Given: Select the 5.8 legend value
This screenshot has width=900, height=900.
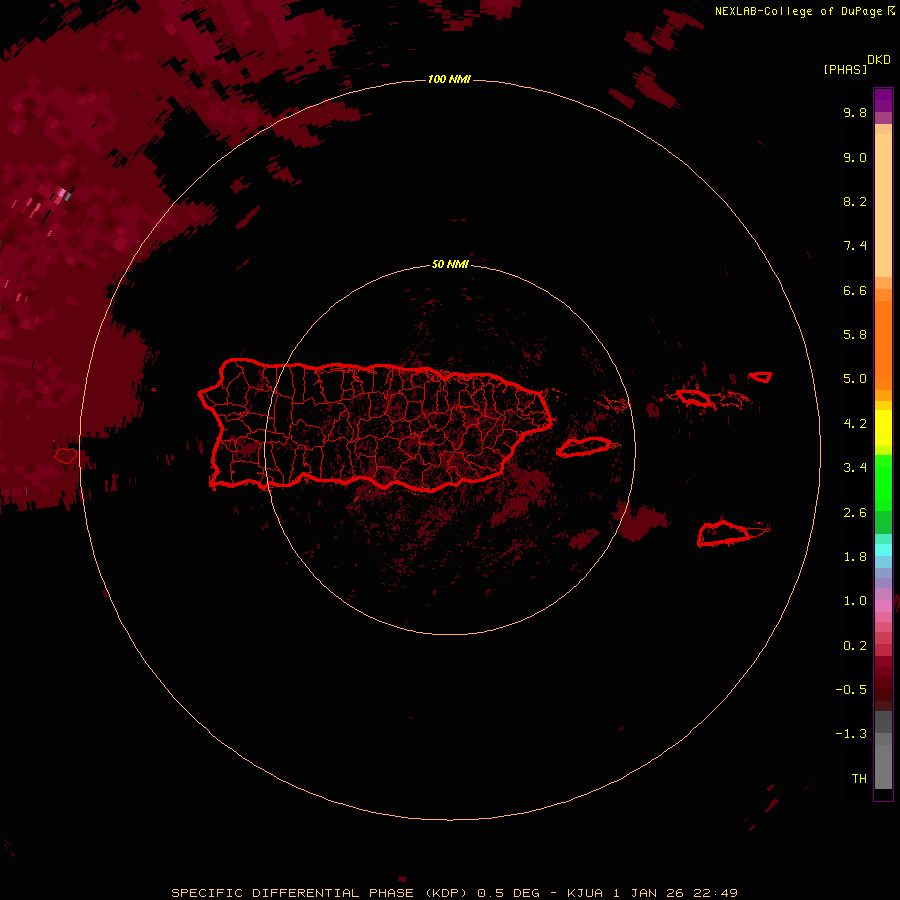Looking at the screenshot, I should (855, 335).
